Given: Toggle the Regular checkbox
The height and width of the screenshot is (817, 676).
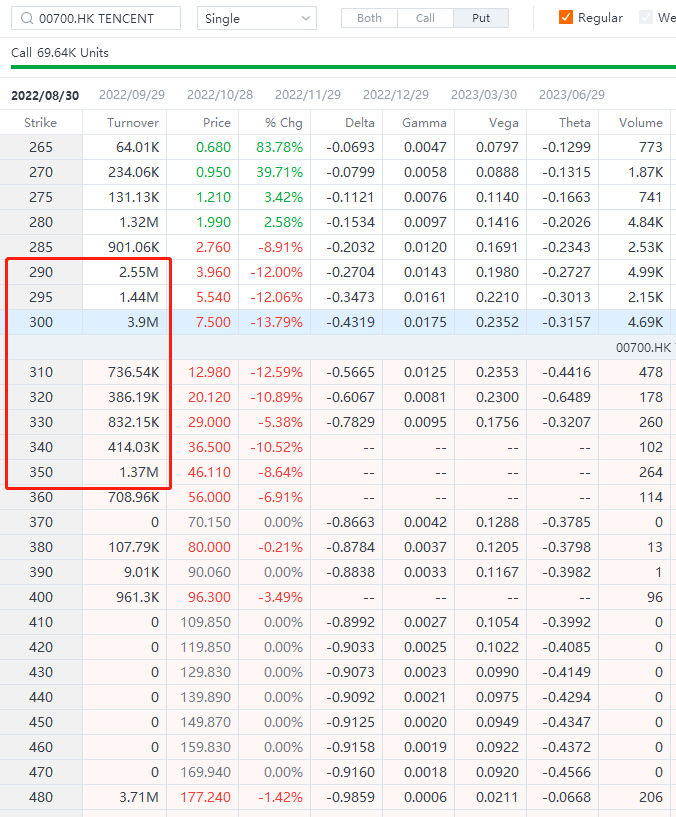Looking at the screenshot, I should [x=566, y=18].
